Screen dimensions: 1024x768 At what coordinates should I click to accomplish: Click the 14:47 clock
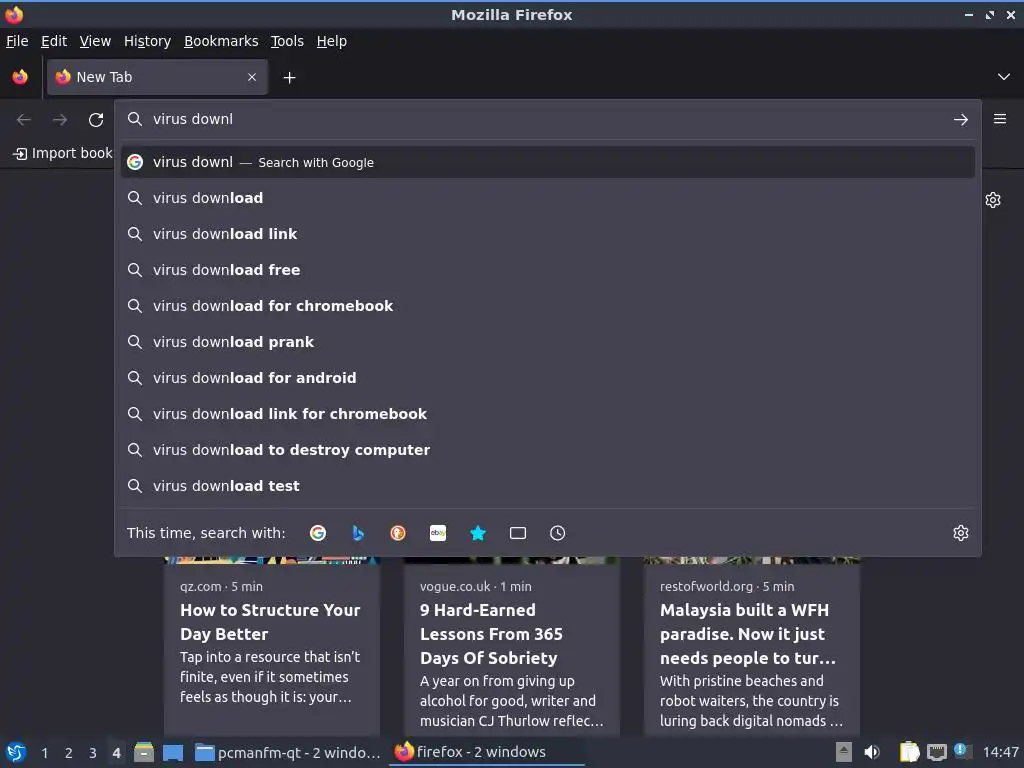click(1000, 752)
